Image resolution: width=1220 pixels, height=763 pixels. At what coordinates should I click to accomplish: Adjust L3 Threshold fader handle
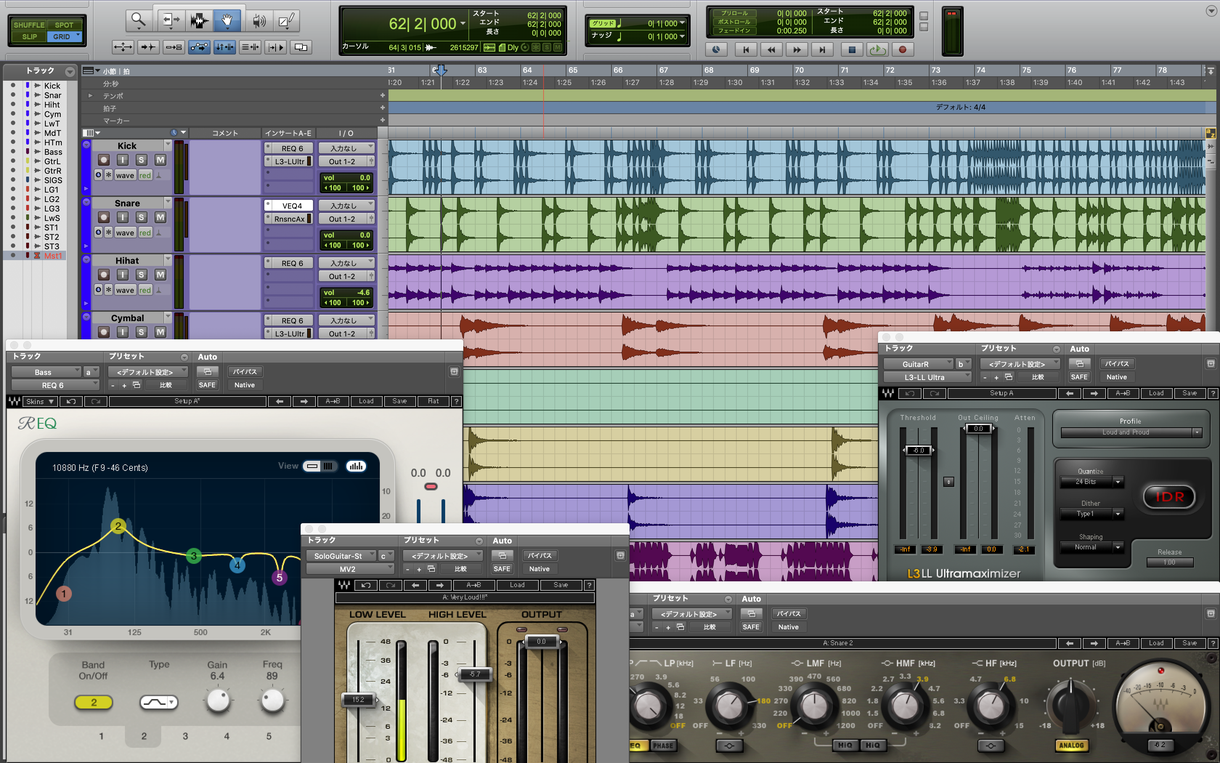(920, 451)
